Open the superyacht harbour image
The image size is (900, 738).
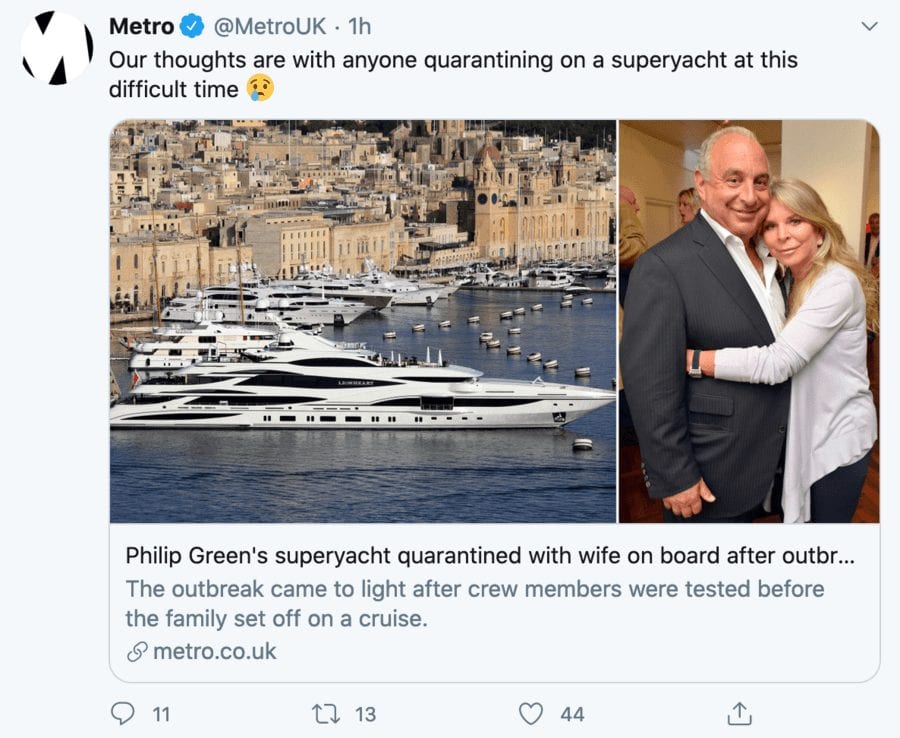point(363,321)
